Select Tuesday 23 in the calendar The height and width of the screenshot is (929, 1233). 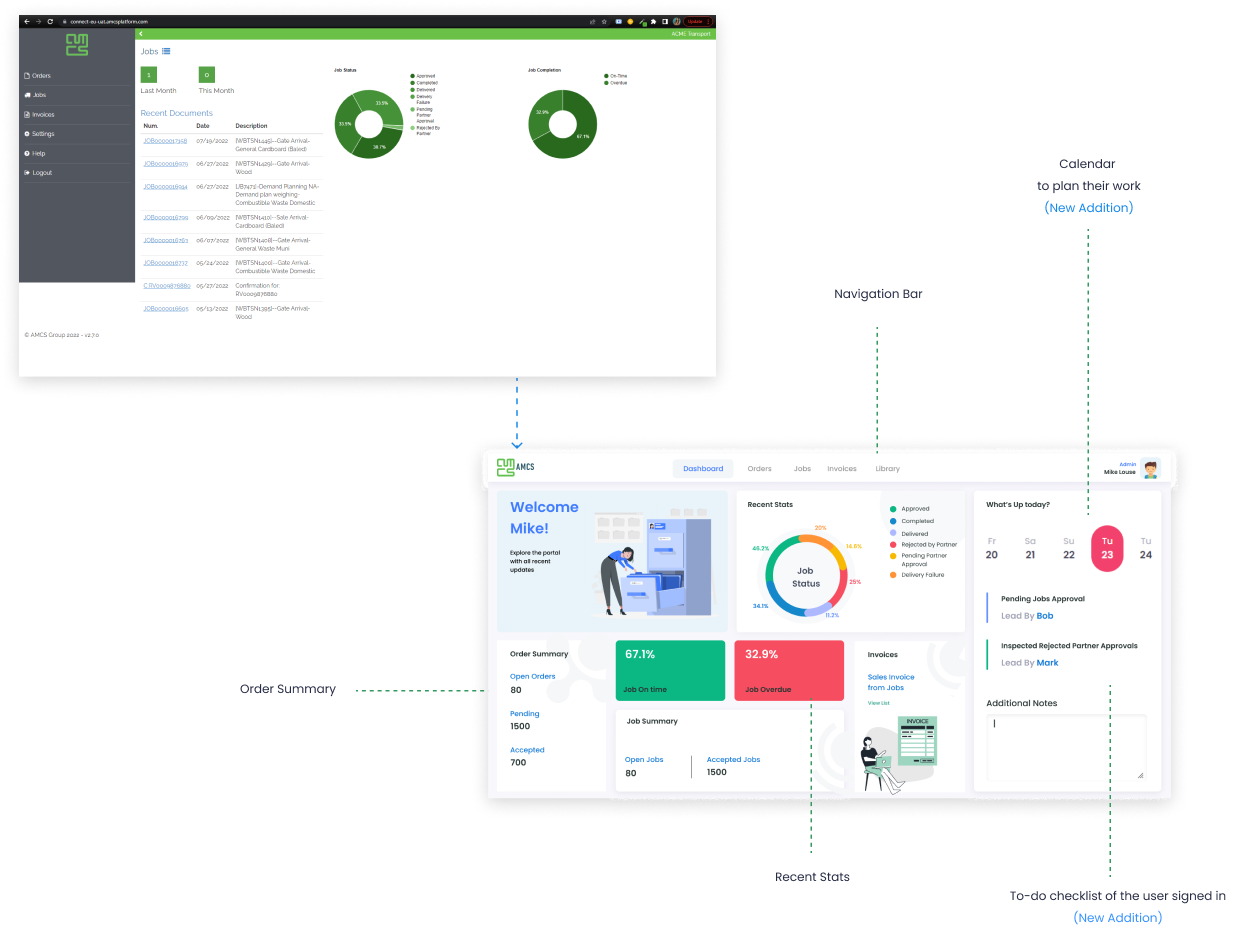pos(1107,548)
